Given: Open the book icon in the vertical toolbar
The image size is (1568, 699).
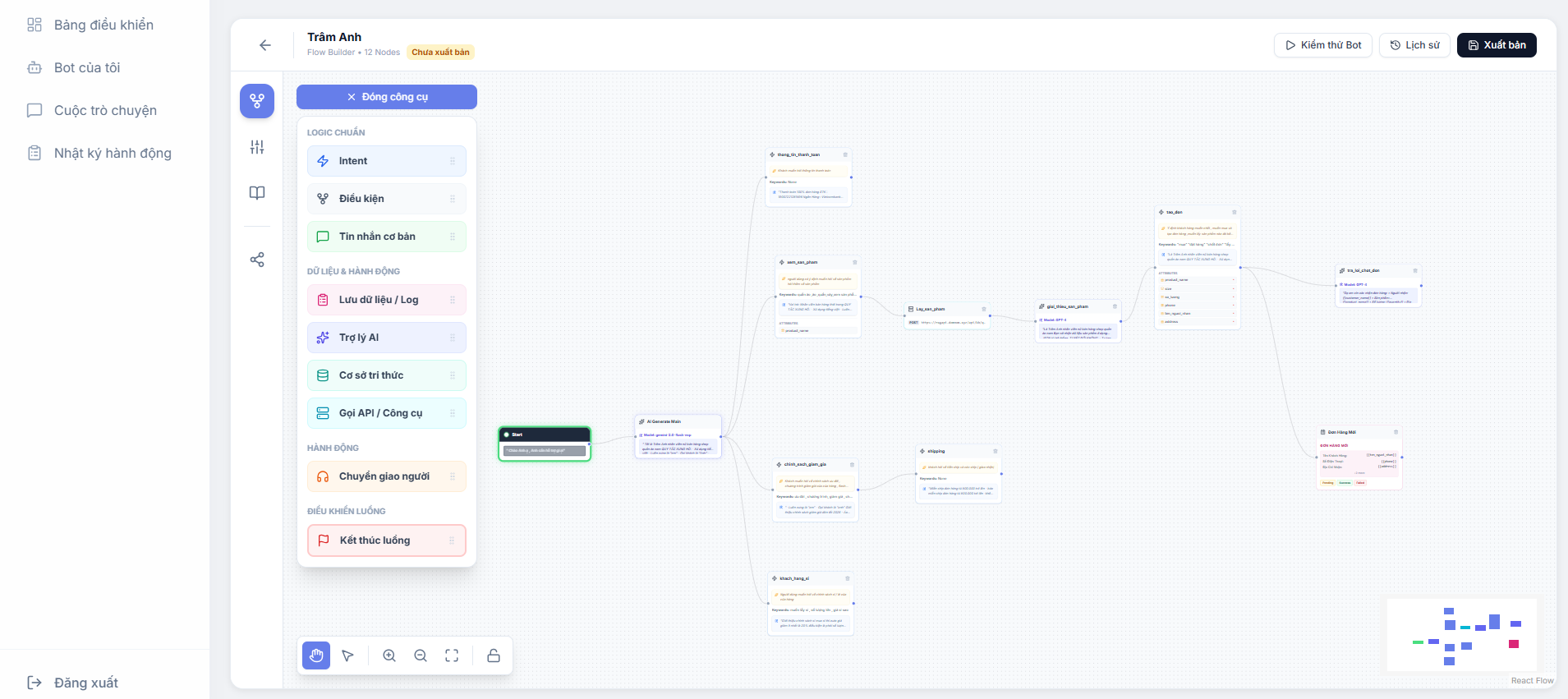Looking at the screenshot, I should (x=257, y=193).
